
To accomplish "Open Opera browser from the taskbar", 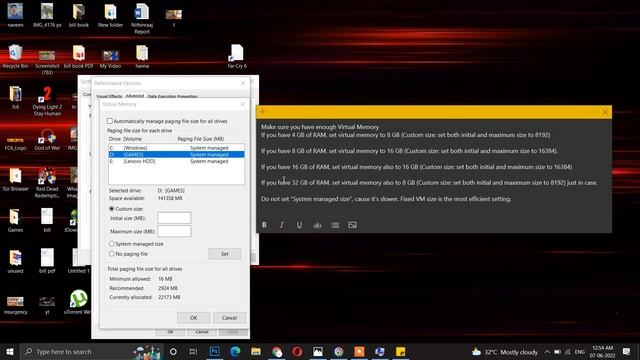I will 297,351.
